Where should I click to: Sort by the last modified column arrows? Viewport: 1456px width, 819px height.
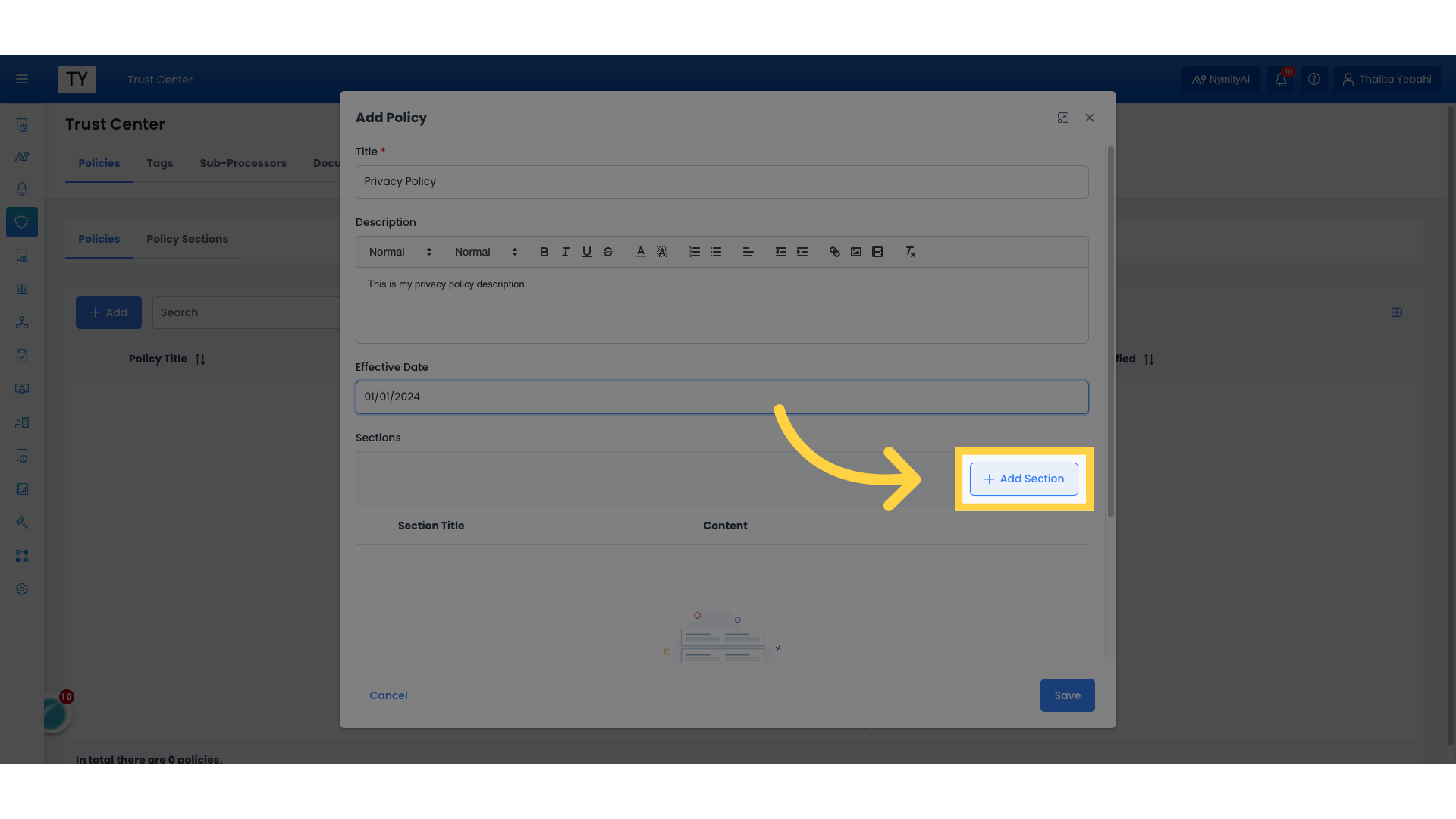tap(1149, 359)
